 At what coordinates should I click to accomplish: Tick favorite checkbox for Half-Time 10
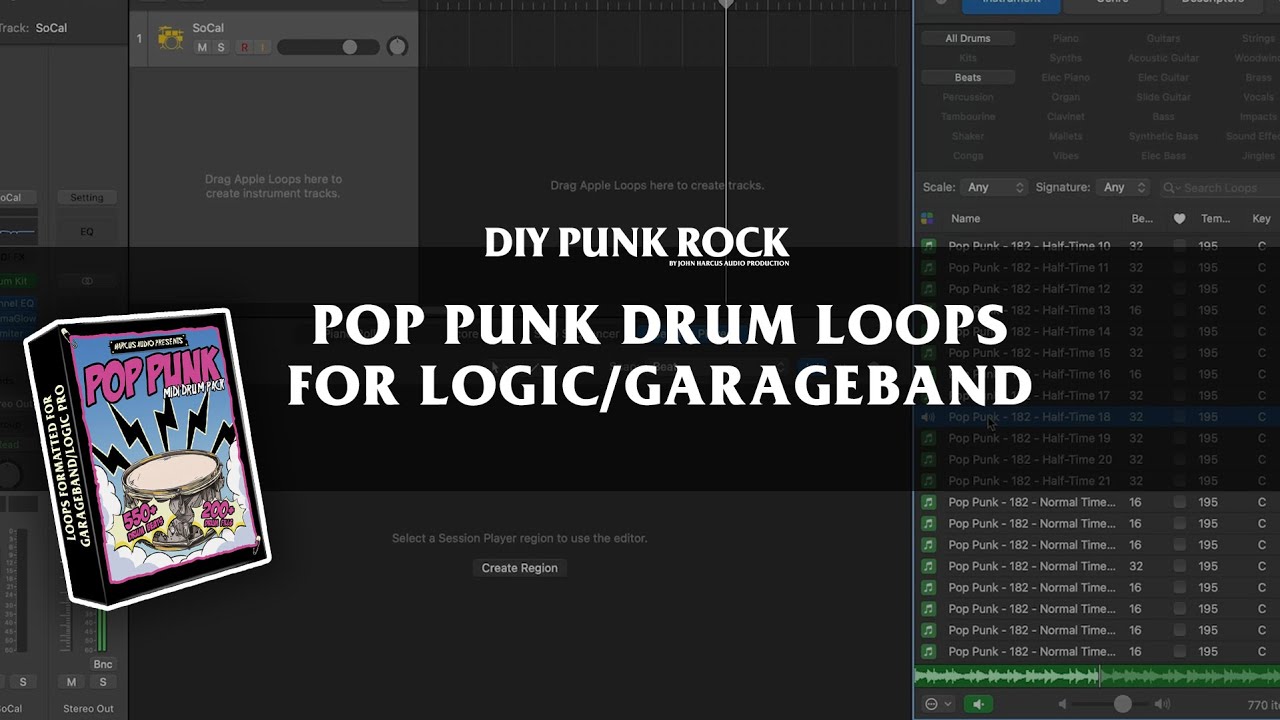point(1179,245)
